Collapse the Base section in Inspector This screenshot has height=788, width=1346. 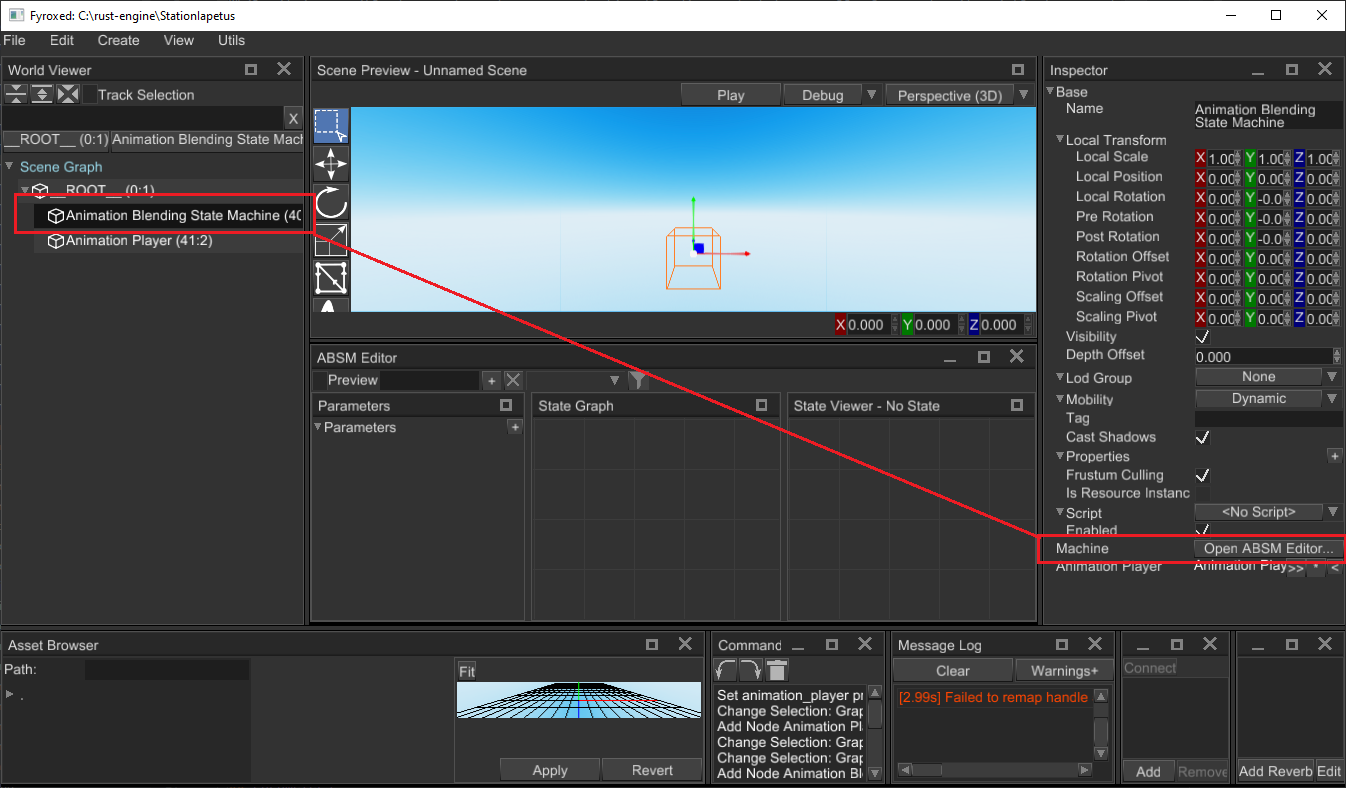(1051, 91)
